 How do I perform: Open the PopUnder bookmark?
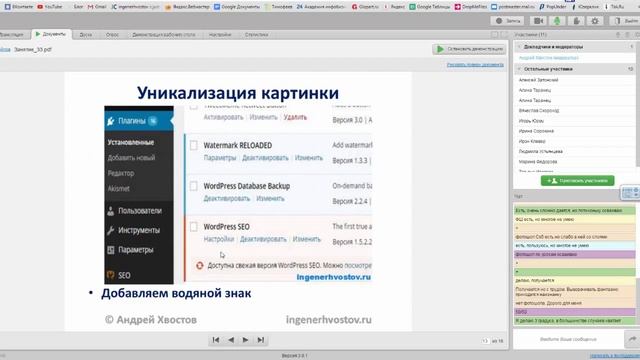[553, 7]
